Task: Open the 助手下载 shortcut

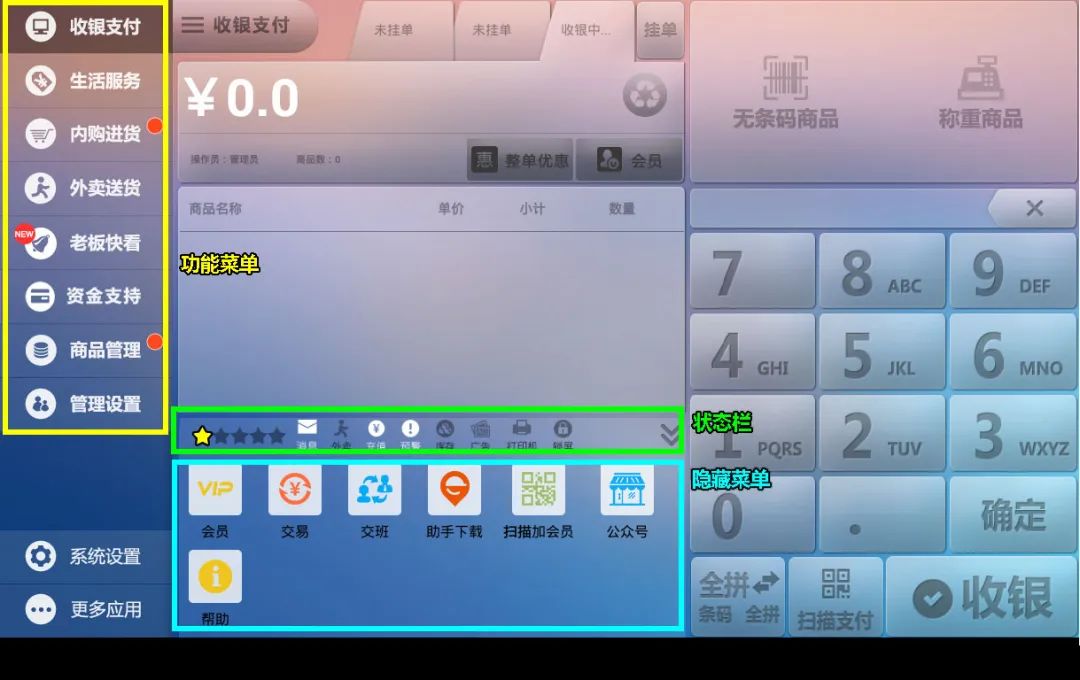Action: (454, 502)
